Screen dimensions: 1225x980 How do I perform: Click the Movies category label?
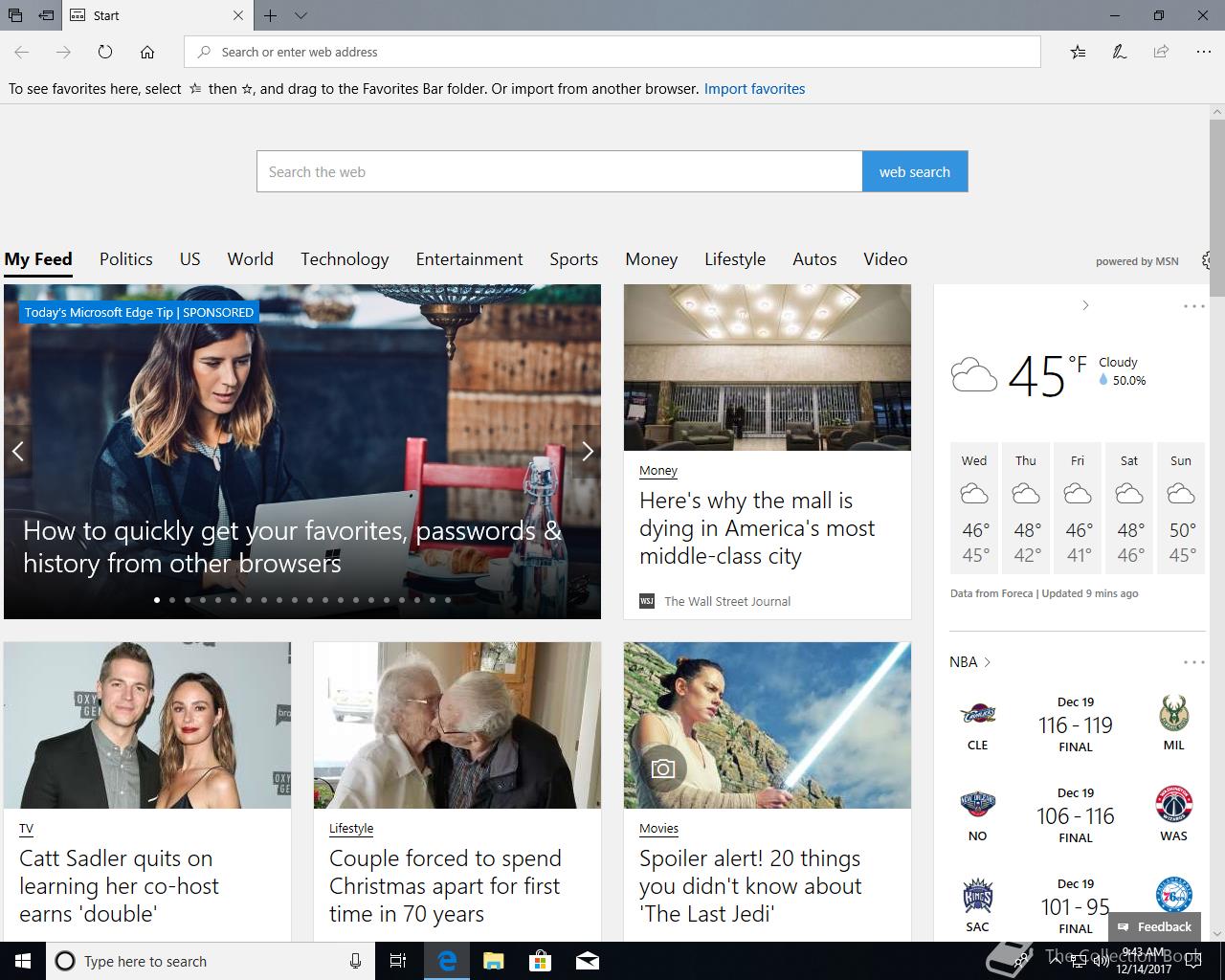(658, 829)
